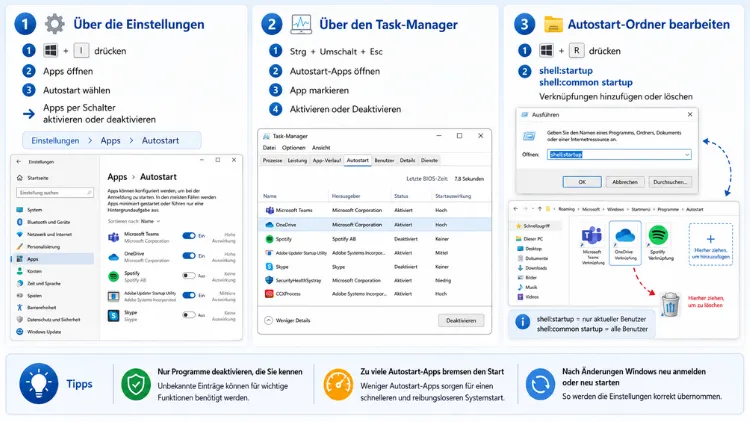The image size is (750, 422).
Task: Click Explorer up-one-level arrow
Action: [540, 209]
